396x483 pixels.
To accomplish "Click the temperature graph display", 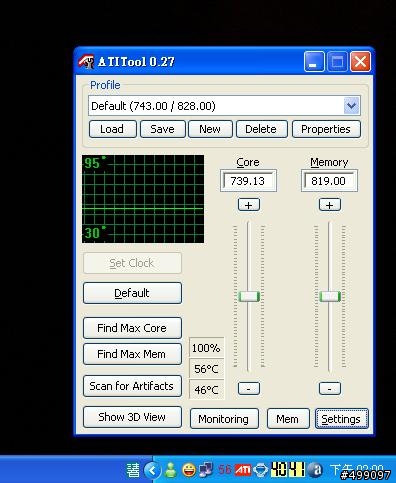I will 143,199.
